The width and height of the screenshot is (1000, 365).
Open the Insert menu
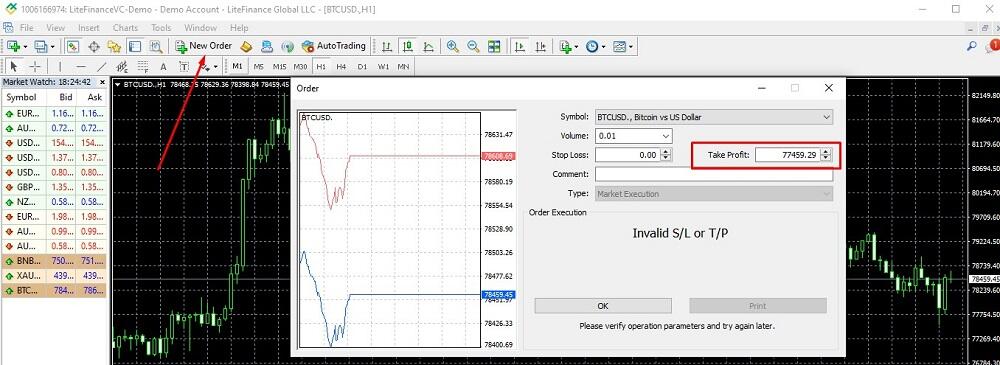tap(89, 28)
